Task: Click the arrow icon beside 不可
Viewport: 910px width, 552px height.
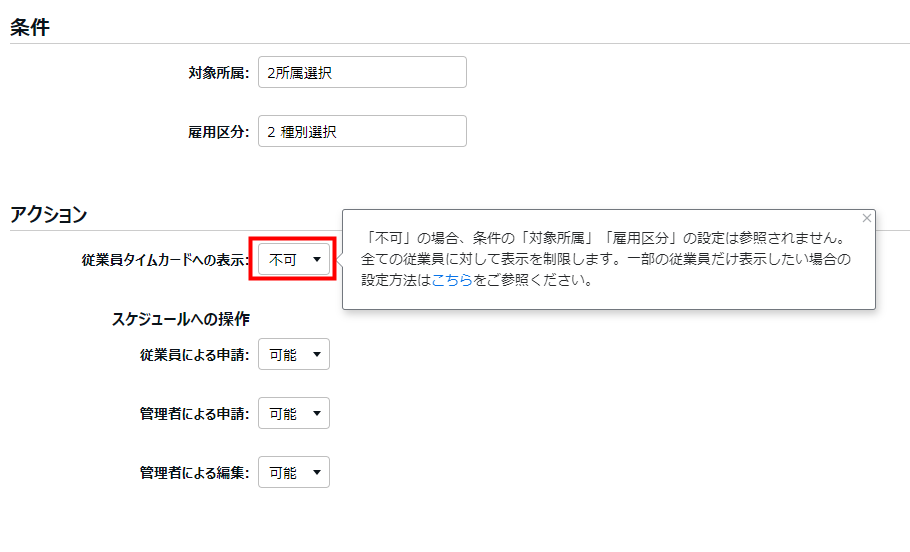Action: pyautogui.click(x=317, y=260)
